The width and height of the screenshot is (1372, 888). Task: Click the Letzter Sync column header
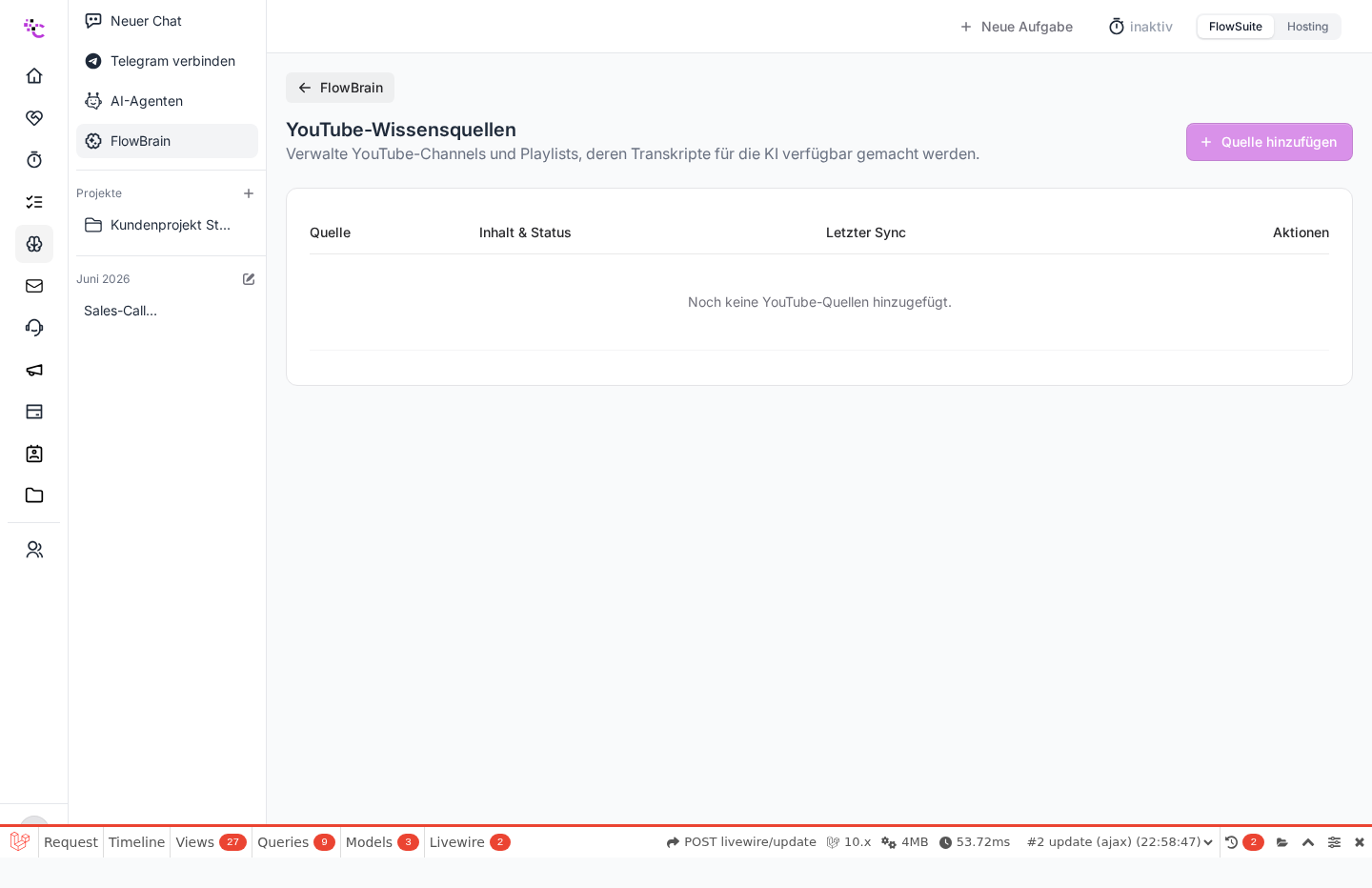866,232
